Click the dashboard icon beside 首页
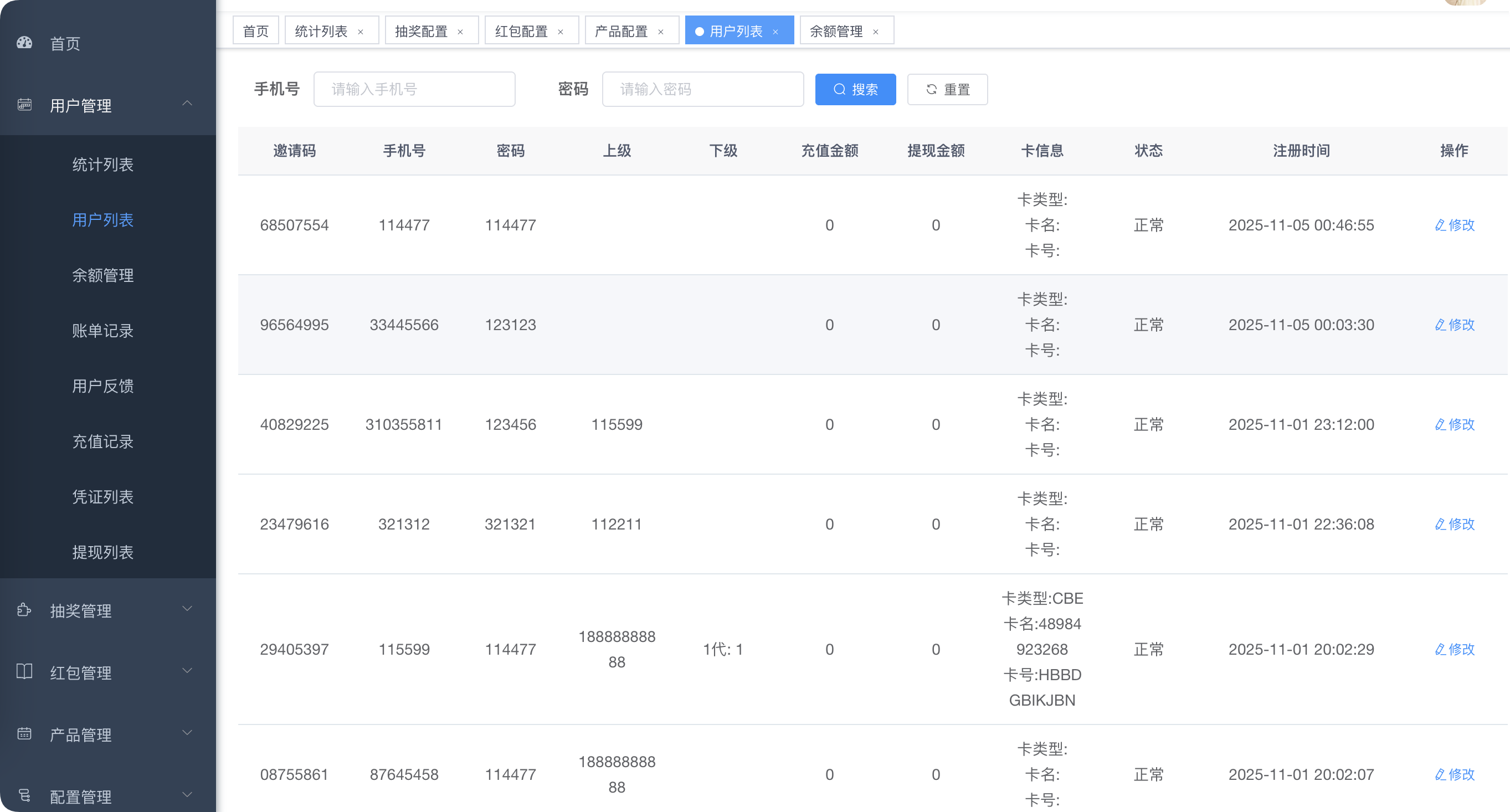This screenshot has height=812, width=1510. pos(24,43)
